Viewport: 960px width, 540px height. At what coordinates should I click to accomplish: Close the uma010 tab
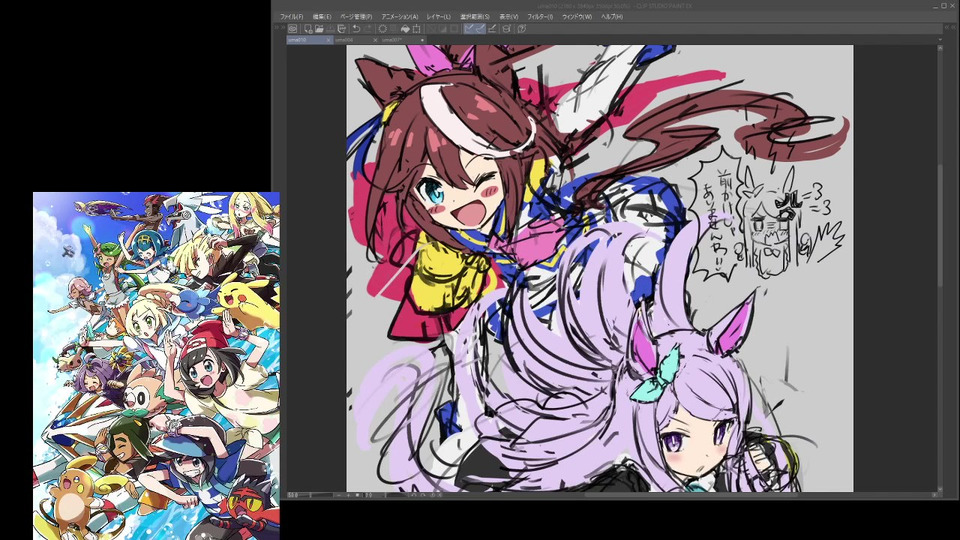coord(329,40)
